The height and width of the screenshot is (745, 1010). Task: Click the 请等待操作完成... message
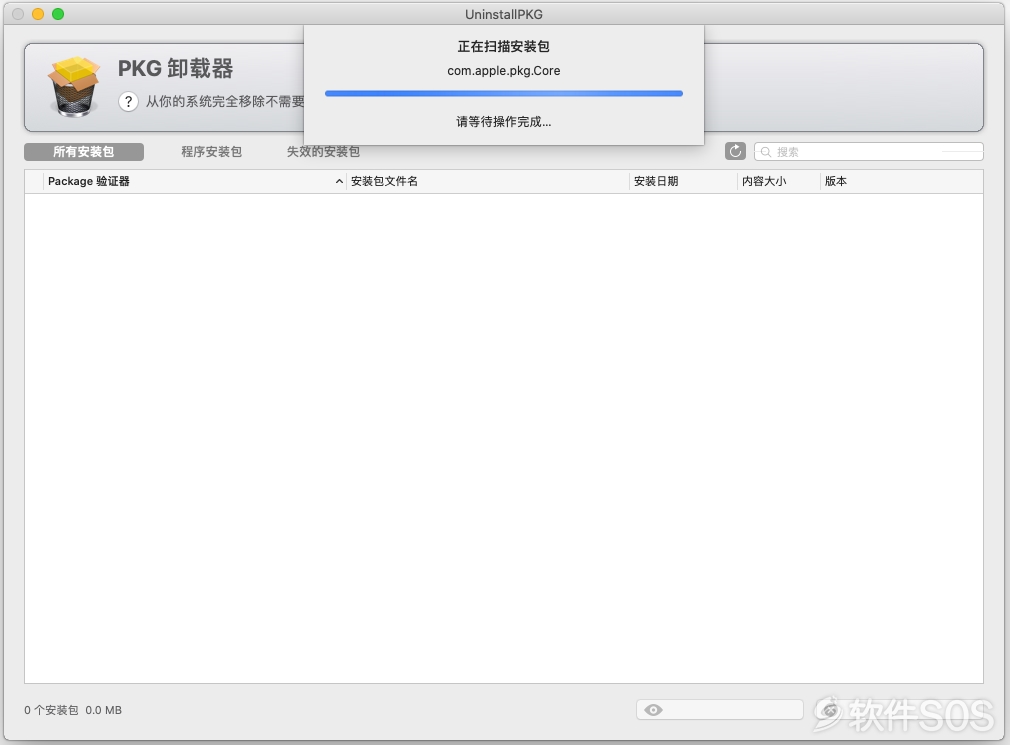[x=504, y=122]
